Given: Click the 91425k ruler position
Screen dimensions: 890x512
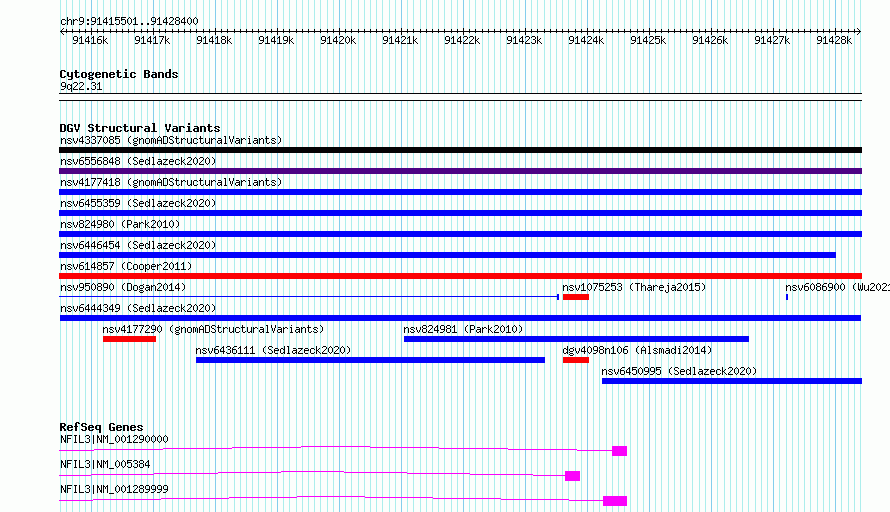Looking at the screenshot, I should pyautogui.click(x=648, y=40).
